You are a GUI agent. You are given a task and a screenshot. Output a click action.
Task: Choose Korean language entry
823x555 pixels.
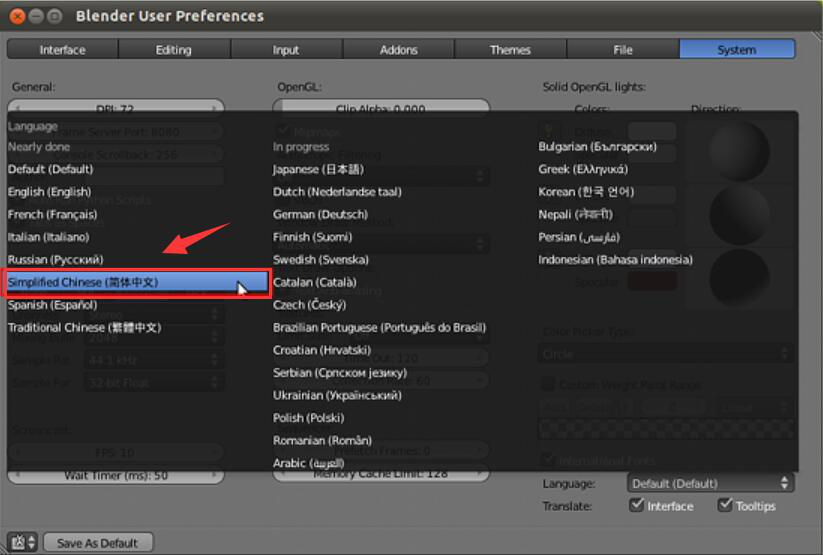(x=586, y=192)
